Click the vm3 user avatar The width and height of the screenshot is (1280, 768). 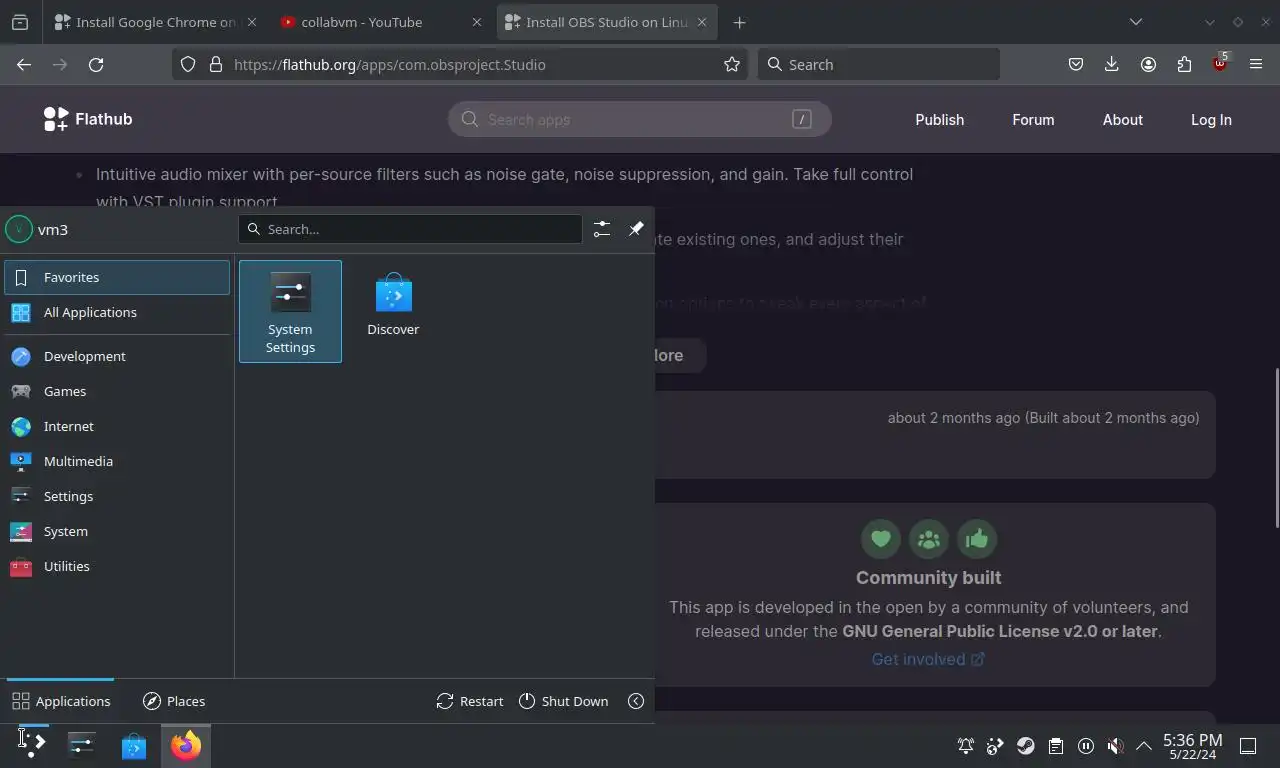pyautogui.click(x=19, y=229)
